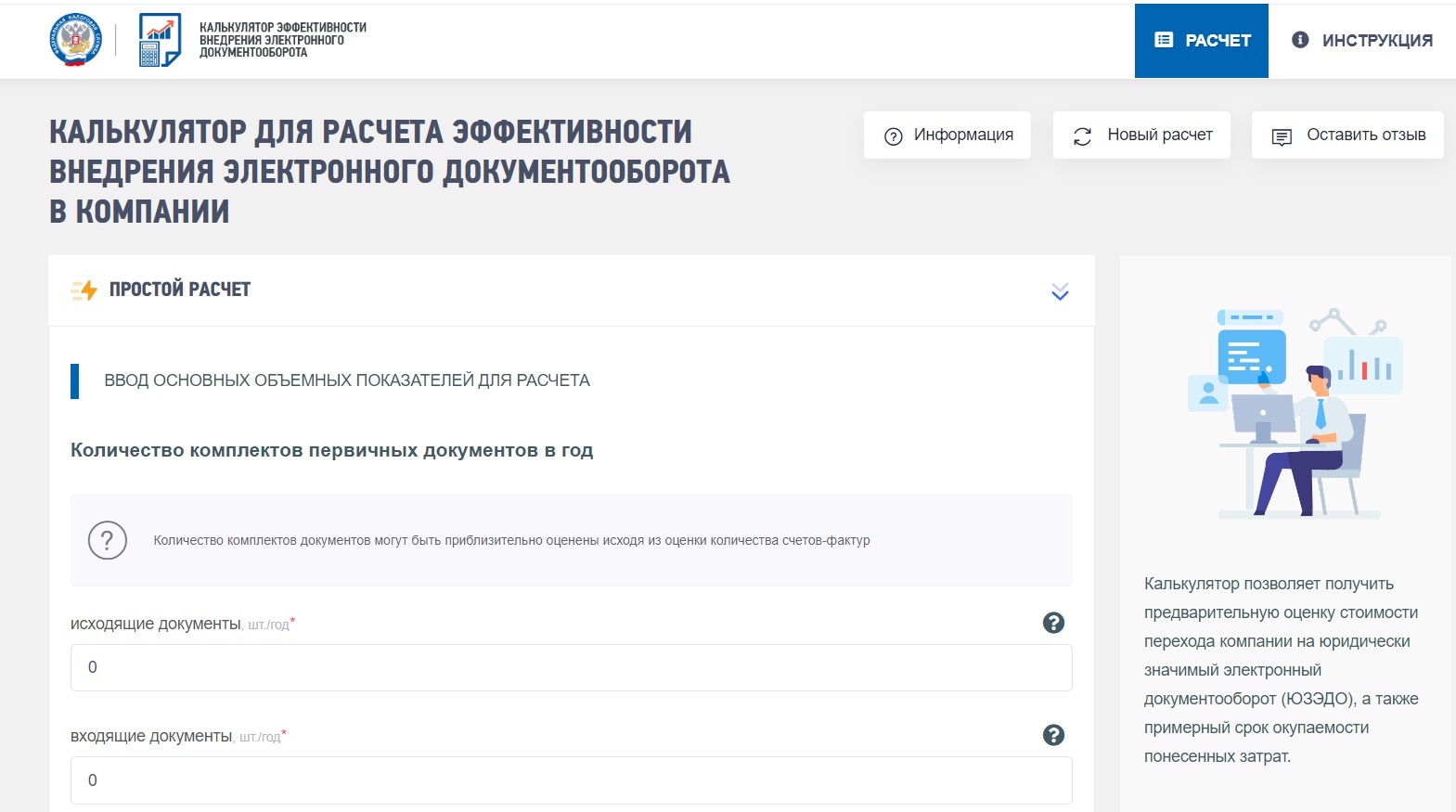Click Оставить отзыв button
Screen dimensions: 1456x812
(x=1347, y=135)
